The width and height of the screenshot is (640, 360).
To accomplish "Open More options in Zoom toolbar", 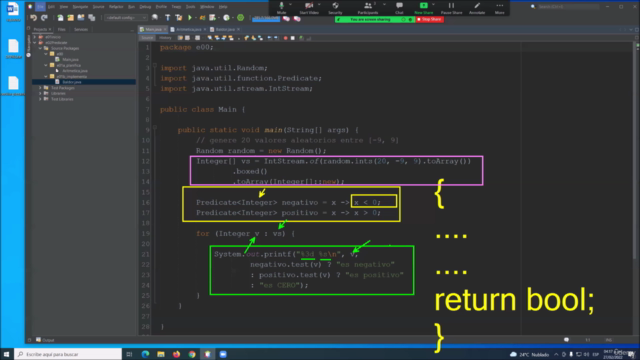I will [x=500, y=8].
